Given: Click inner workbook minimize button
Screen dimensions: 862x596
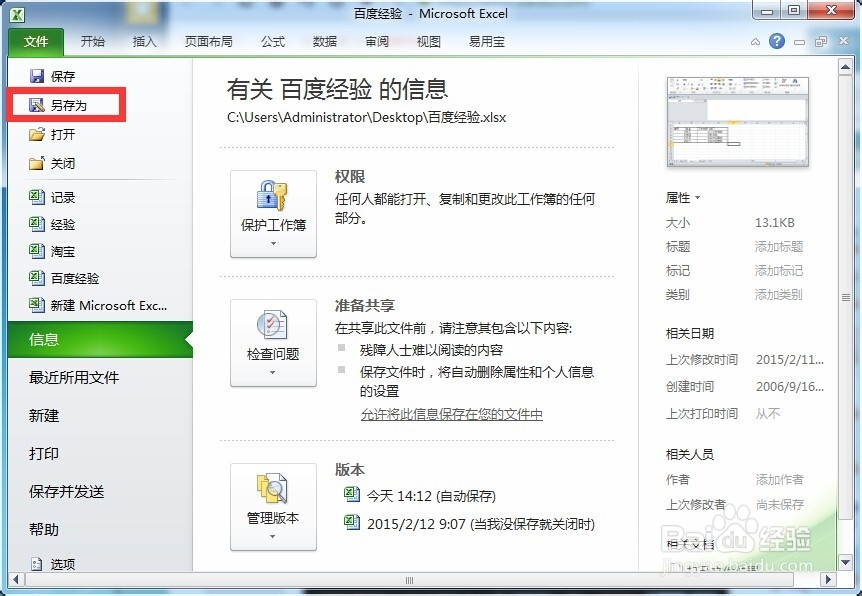Looking at the screenshot, I should point(799,42).
